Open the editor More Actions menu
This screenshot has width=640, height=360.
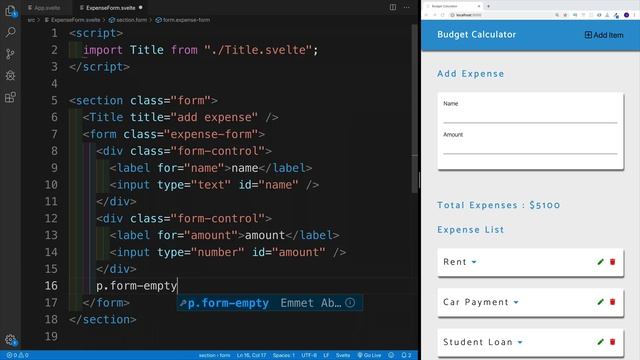[x=407, y=7]
